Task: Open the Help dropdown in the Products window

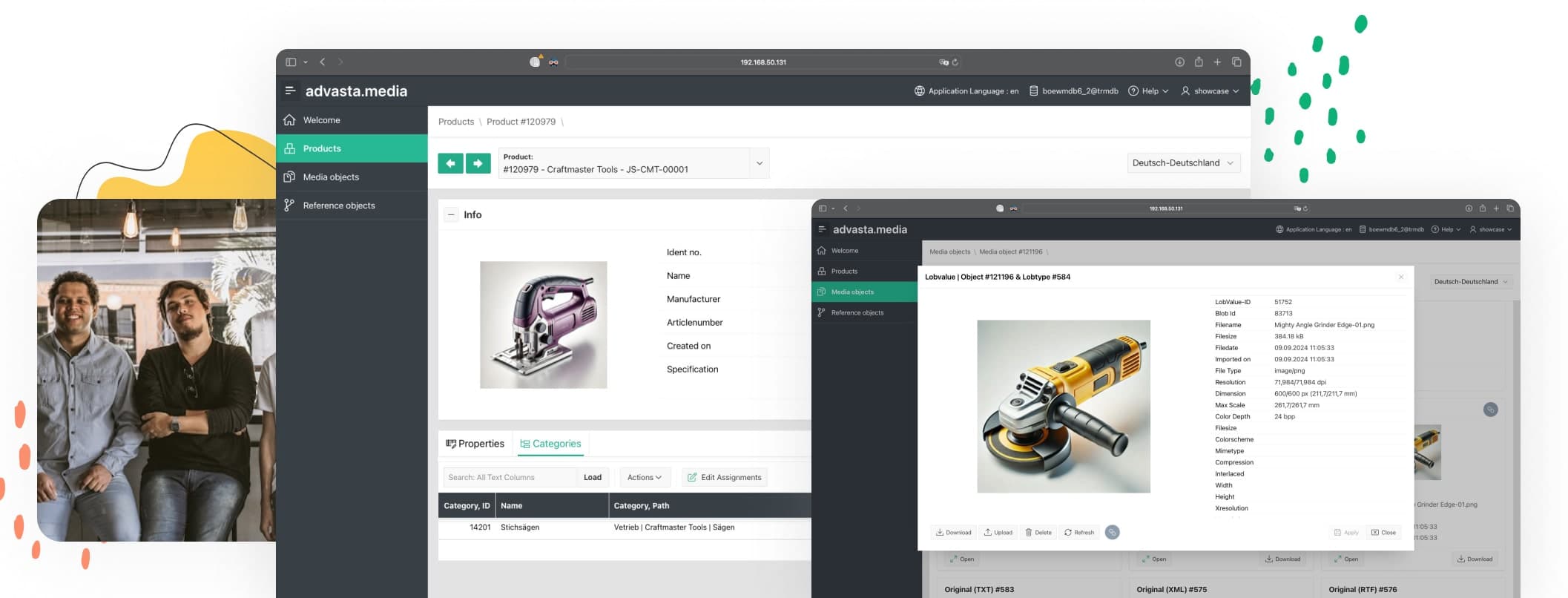Action: coord(1148,91)
